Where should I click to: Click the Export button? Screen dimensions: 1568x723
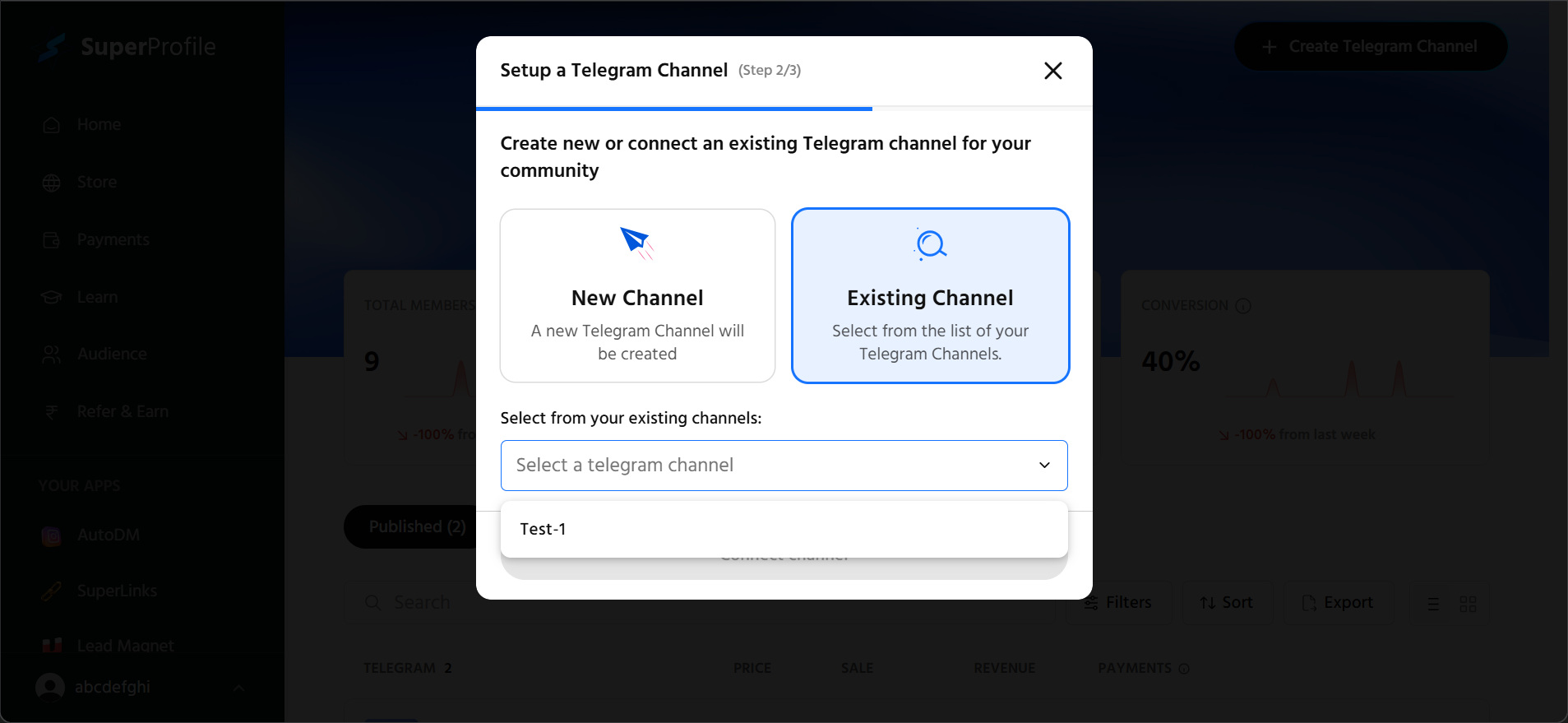tap(1338, 603)
